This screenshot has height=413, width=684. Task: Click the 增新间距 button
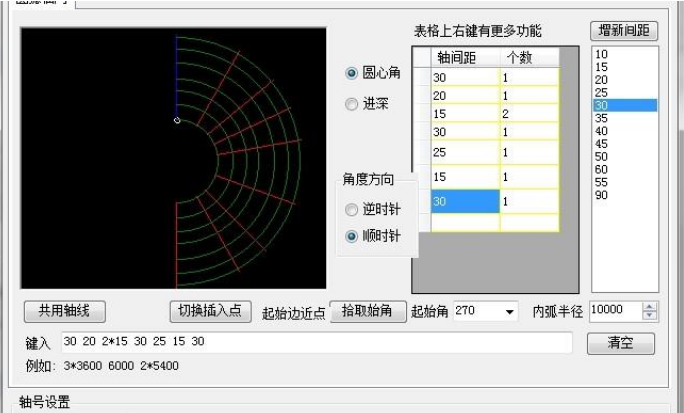tap(624, 31)
